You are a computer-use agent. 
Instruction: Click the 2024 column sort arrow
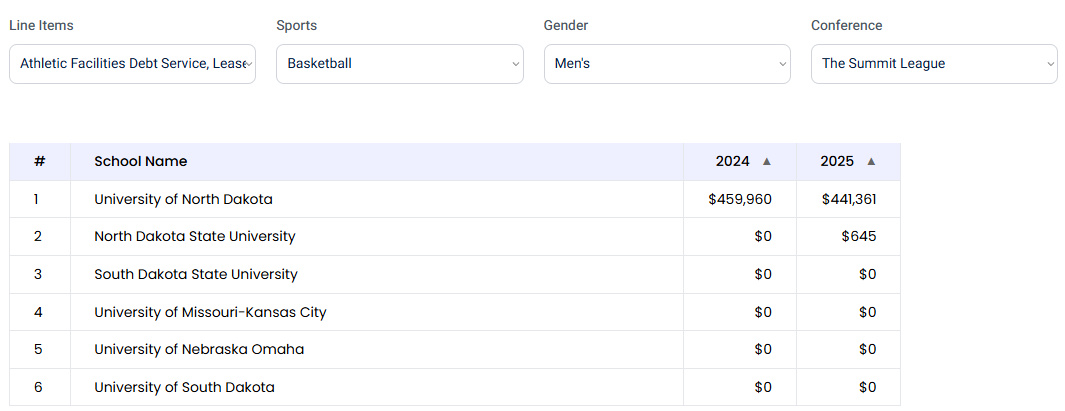767,162
